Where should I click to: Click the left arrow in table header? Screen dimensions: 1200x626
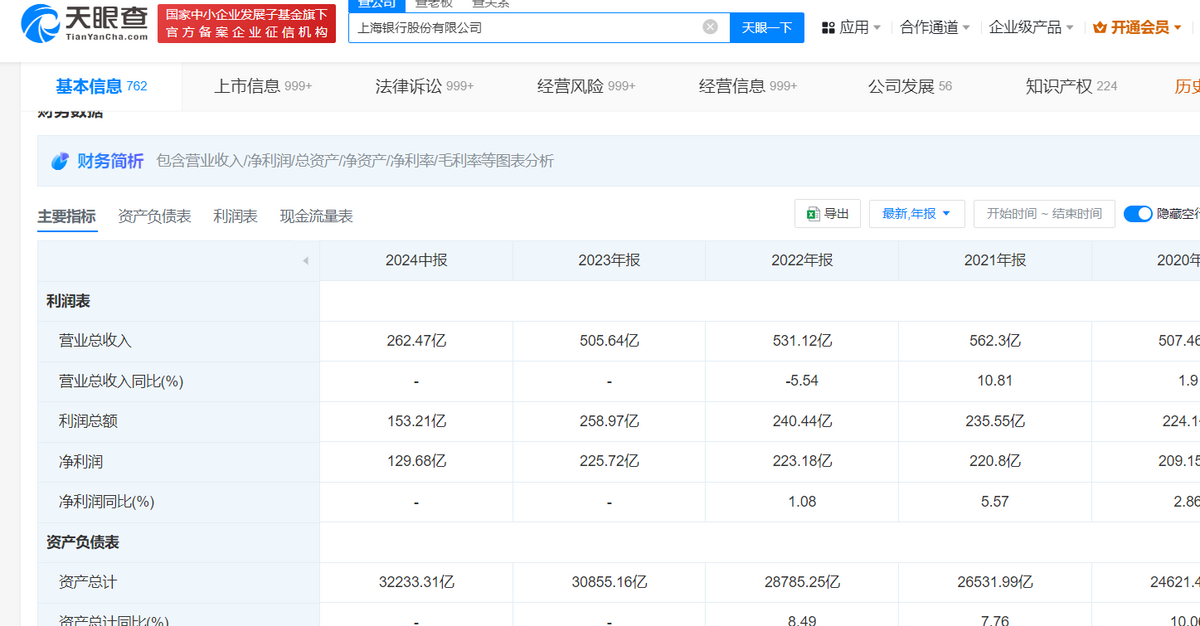pyautogui.click(x=305, y=261)
